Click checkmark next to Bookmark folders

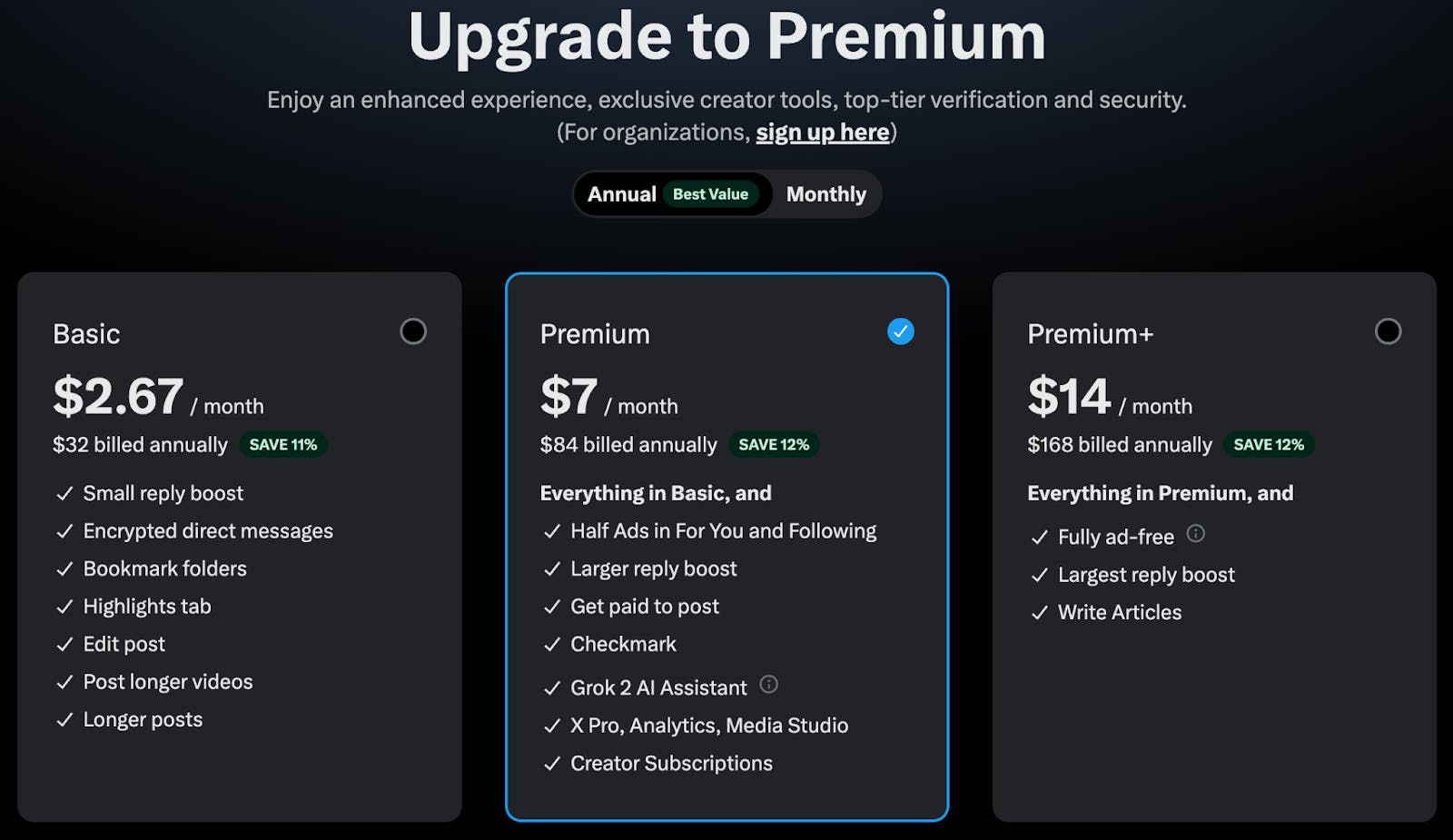coord(64,569)
